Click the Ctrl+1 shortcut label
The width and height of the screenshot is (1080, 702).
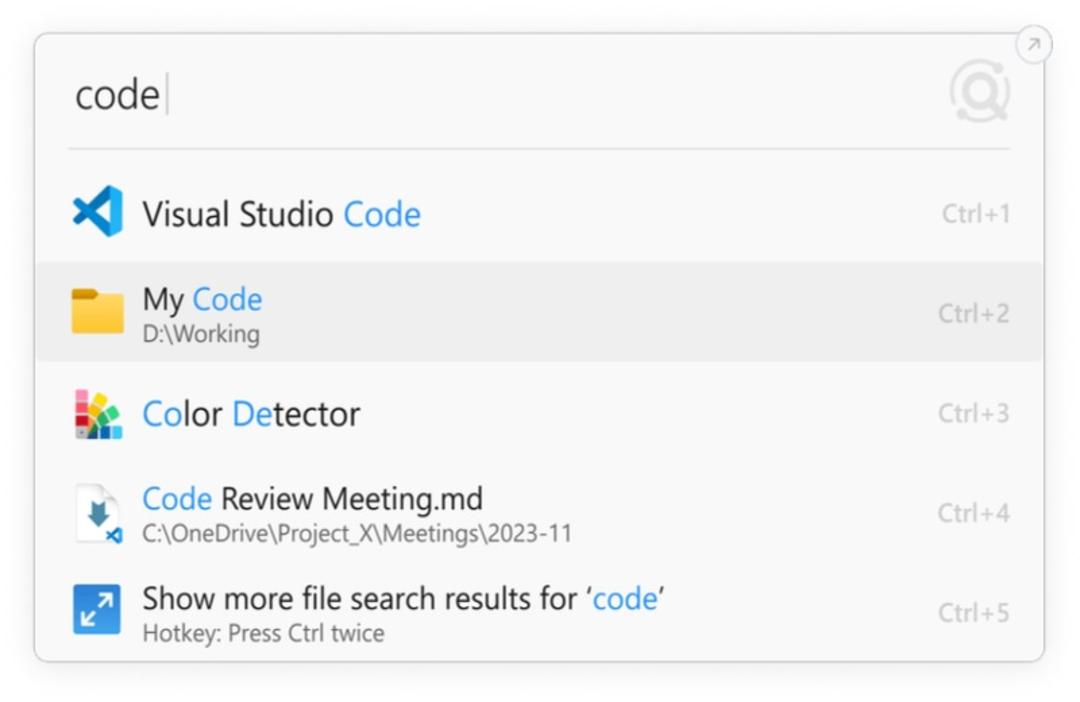(x=976, y=214)
